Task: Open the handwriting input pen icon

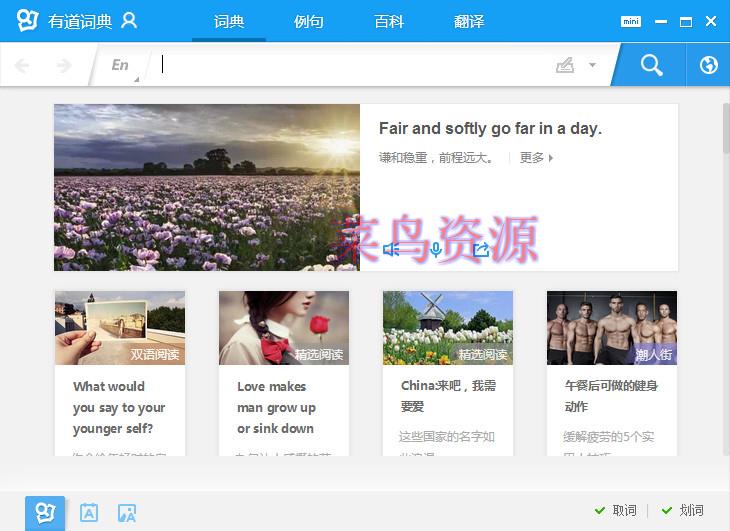Action: tap(565, 65)
